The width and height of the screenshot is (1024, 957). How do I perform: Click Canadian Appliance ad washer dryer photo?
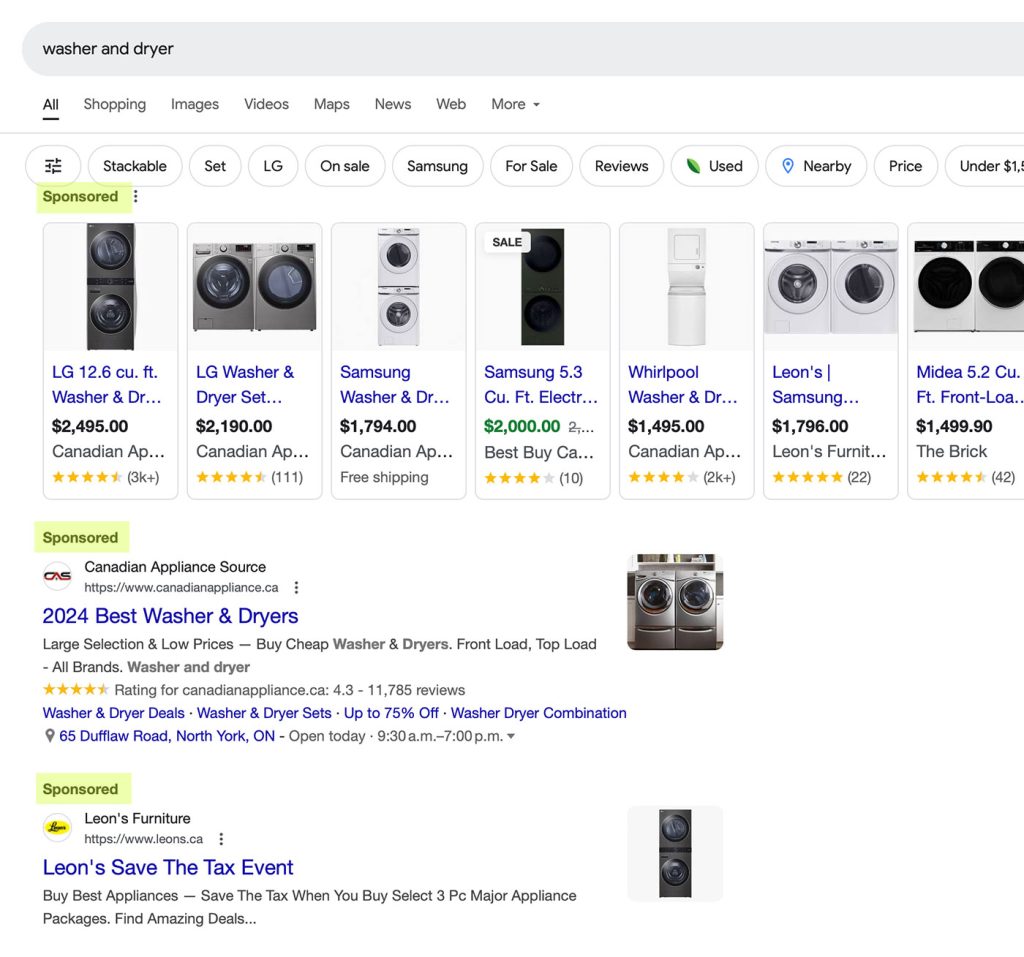675,602
